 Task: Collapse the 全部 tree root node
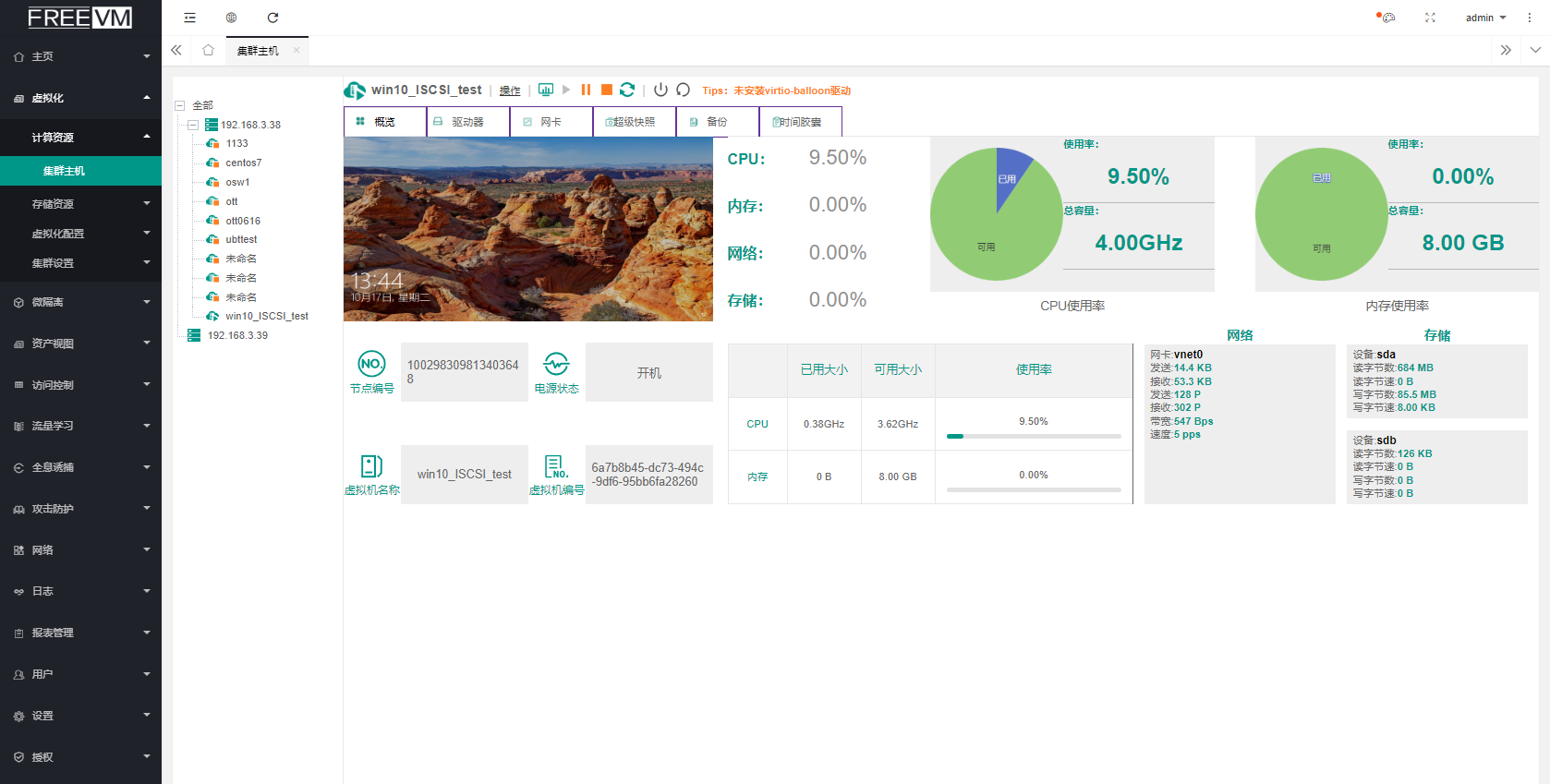tap(180, 105)
